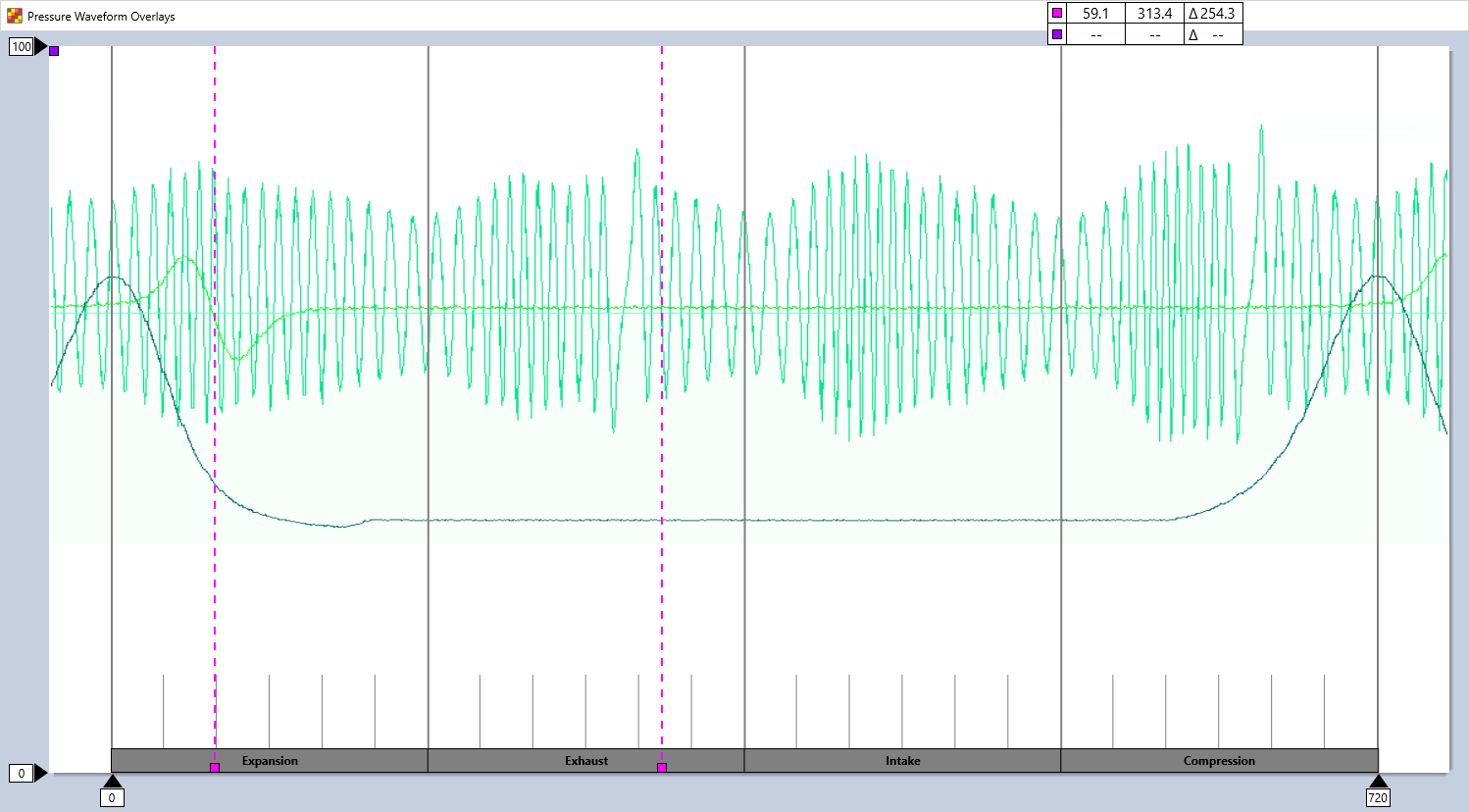Viewport: 1469px width, 812px height.
Task: Click the black arrow beside the bottom 0 label
Action: click(x=39, y=772)
